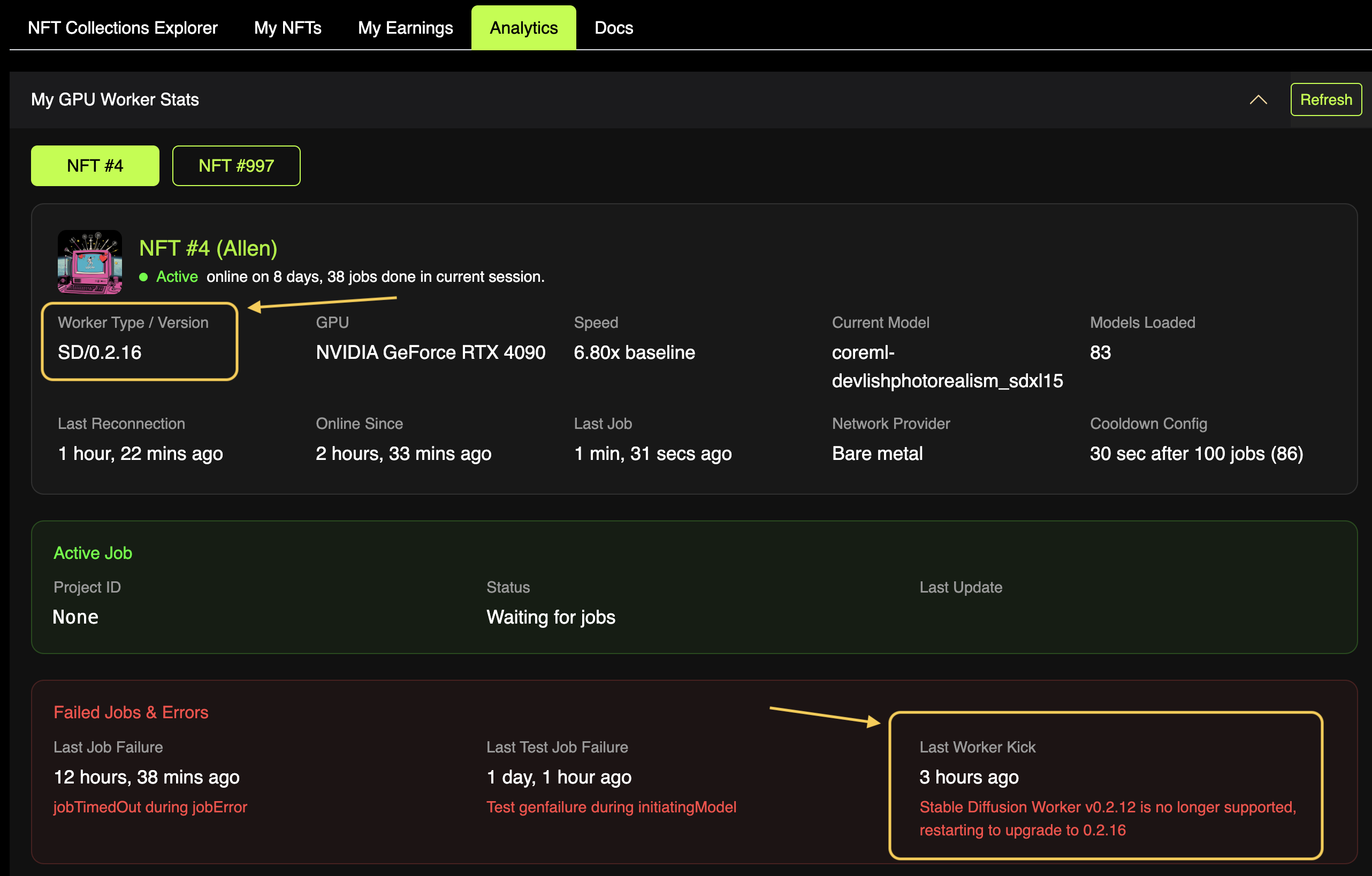The height and width of the screenshot is (876, 1372).
Task: Open the NFT Collections Explorer tab
Action: pos(123,27)
